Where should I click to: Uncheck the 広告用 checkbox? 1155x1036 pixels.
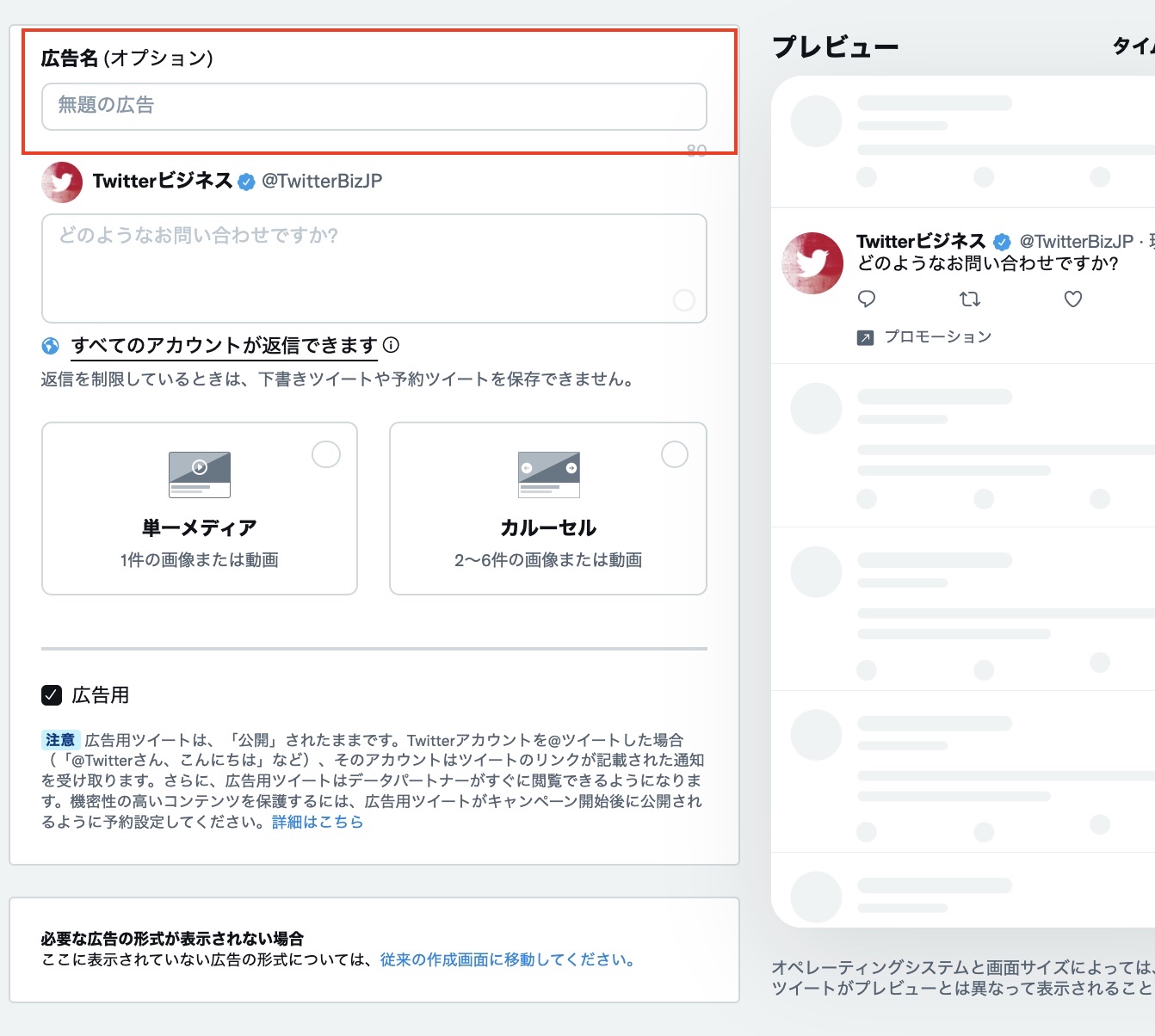[x=52, y=695]
